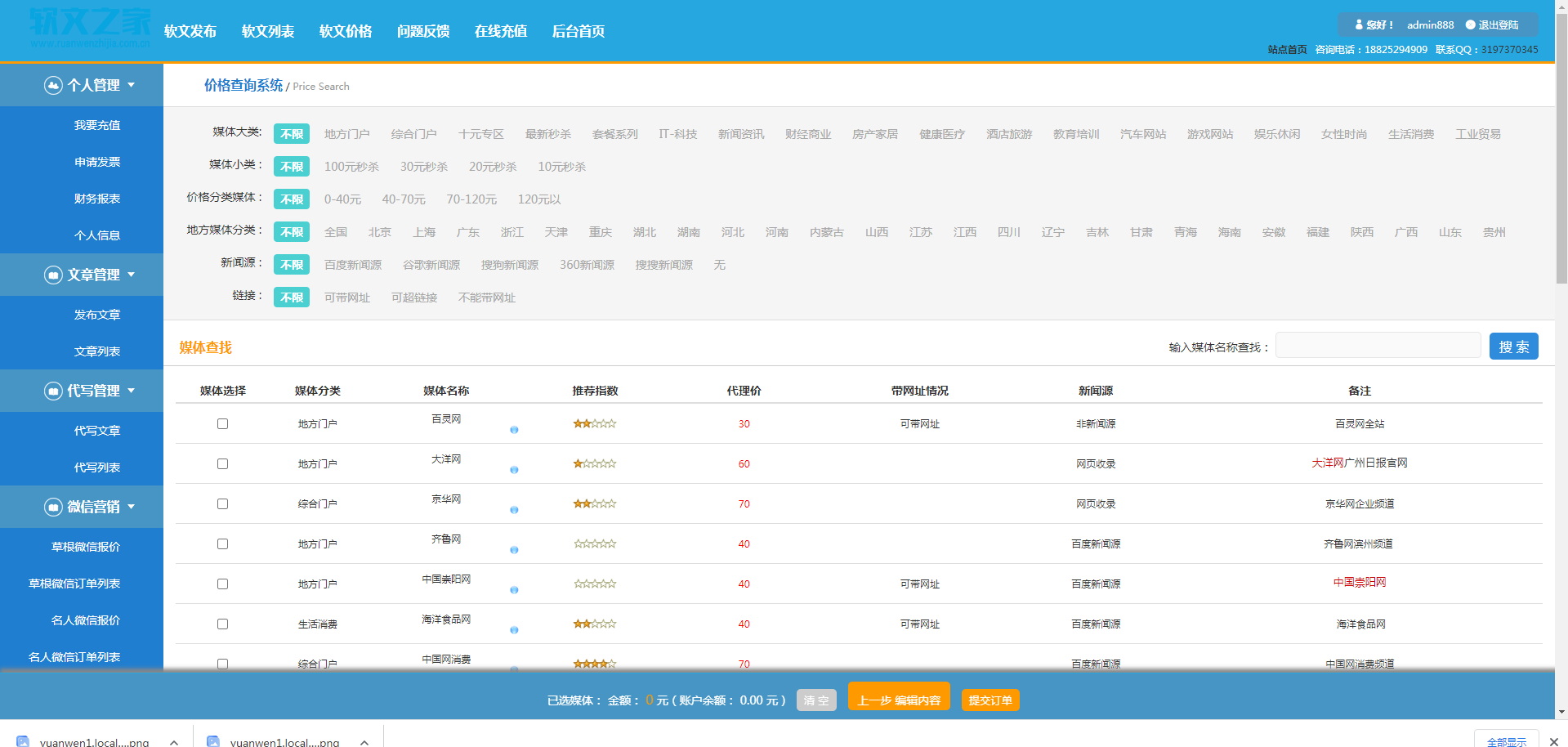Collapse 代写管理 using its caret arrow
The width and height of the screenshot is (1568, 747).
[x=132, y=391]
